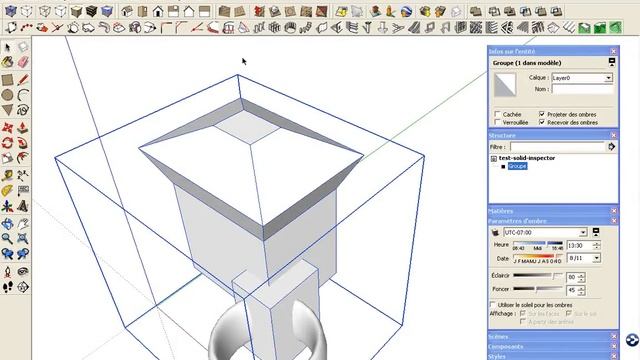Click the Preview in Google Earth icon
The width and height of the screenshot is (640, 360).
tap(406, 11)
